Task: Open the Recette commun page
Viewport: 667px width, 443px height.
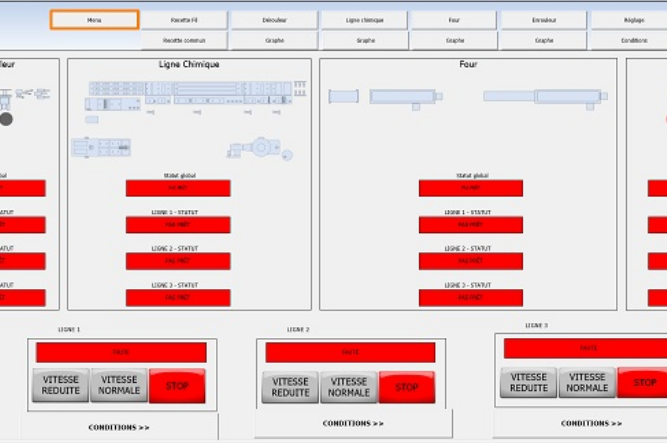Action: [x=185, y=41]
